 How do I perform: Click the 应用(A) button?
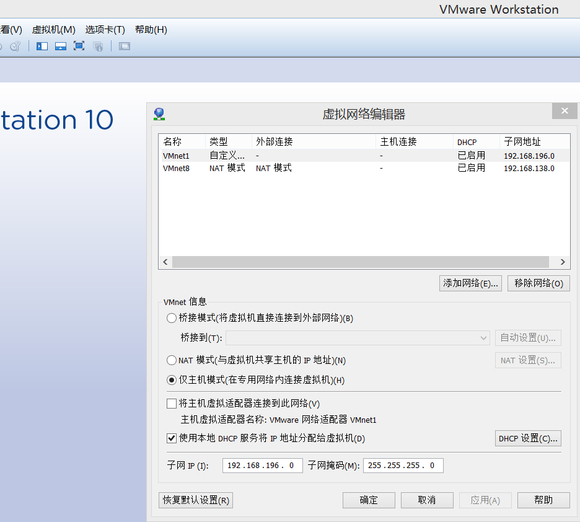coord(485,500)
